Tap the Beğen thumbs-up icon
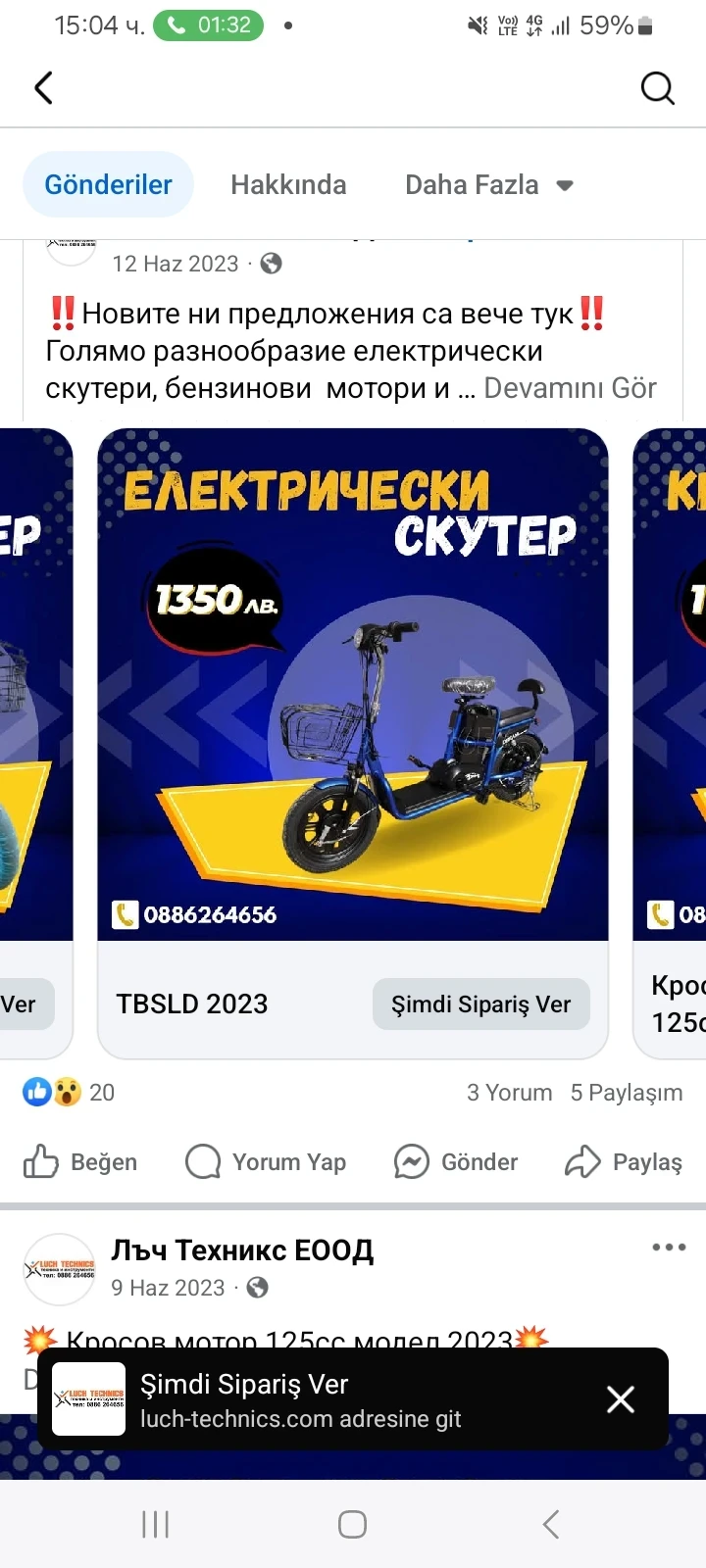This screenshot has width=706, height=1568. tap(41, 1161)
